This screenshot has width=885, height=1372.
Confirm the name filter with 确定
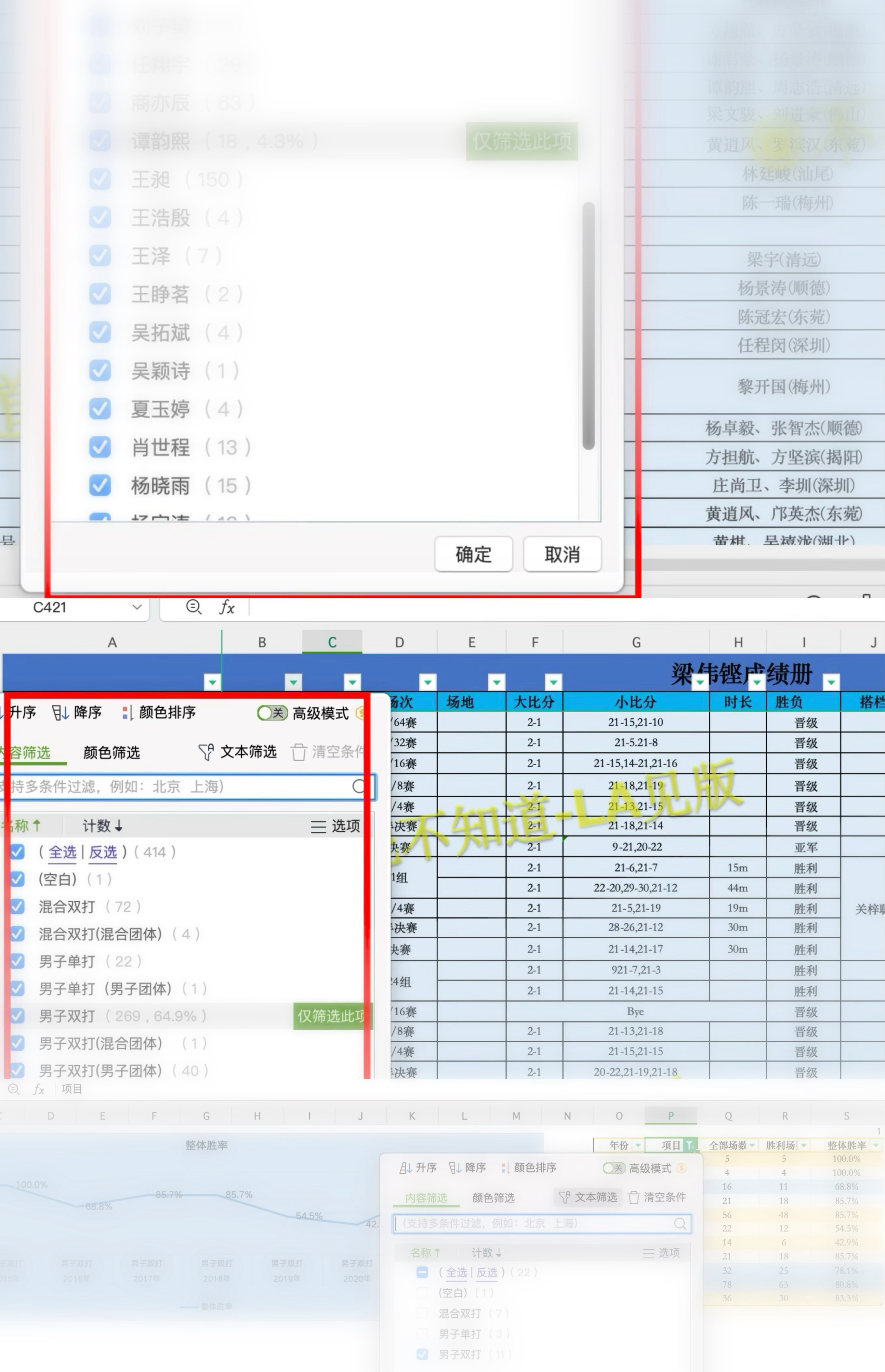click(x=473, y=554)
